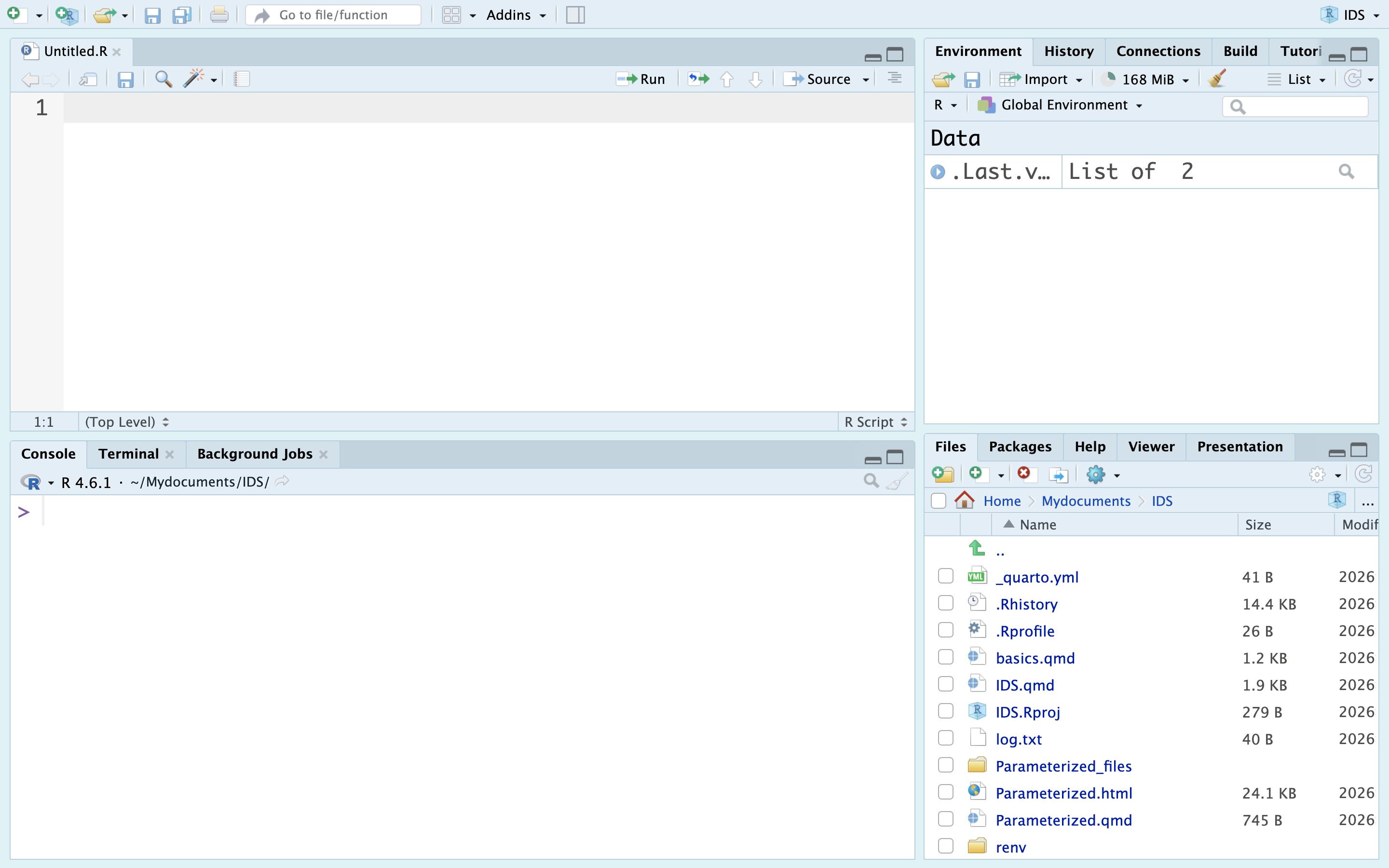Click the create new project icon
This screenshot has height=868, width=1389.
[x=67, y=14]
